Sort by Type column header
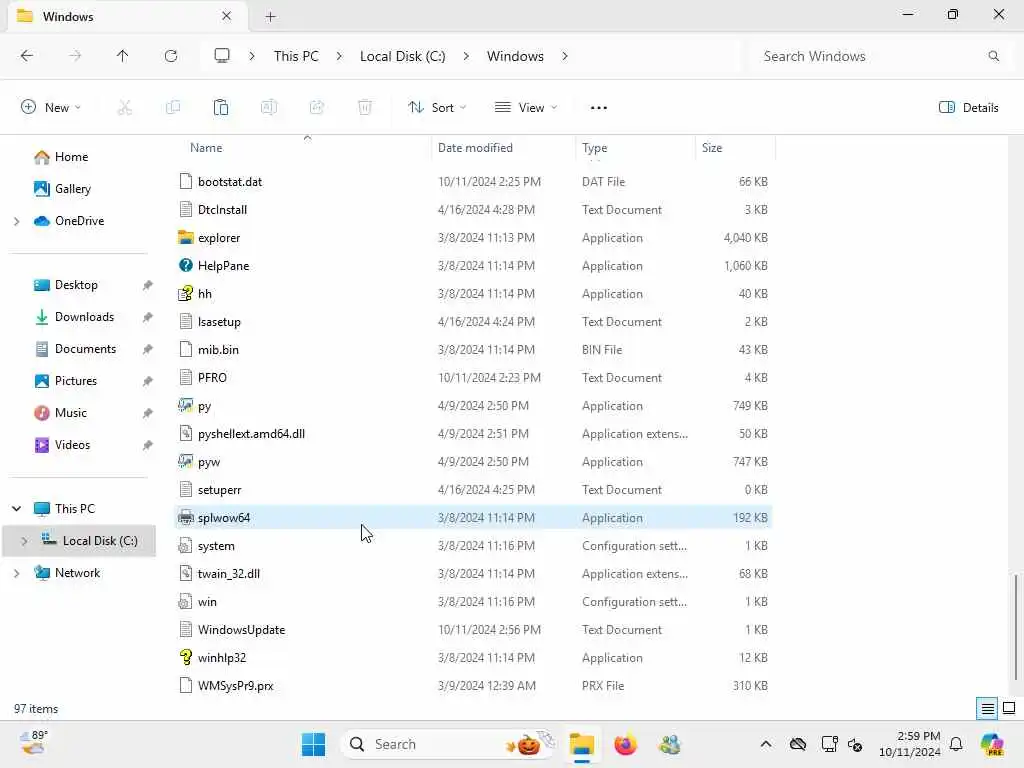 (x=594, y=148)
